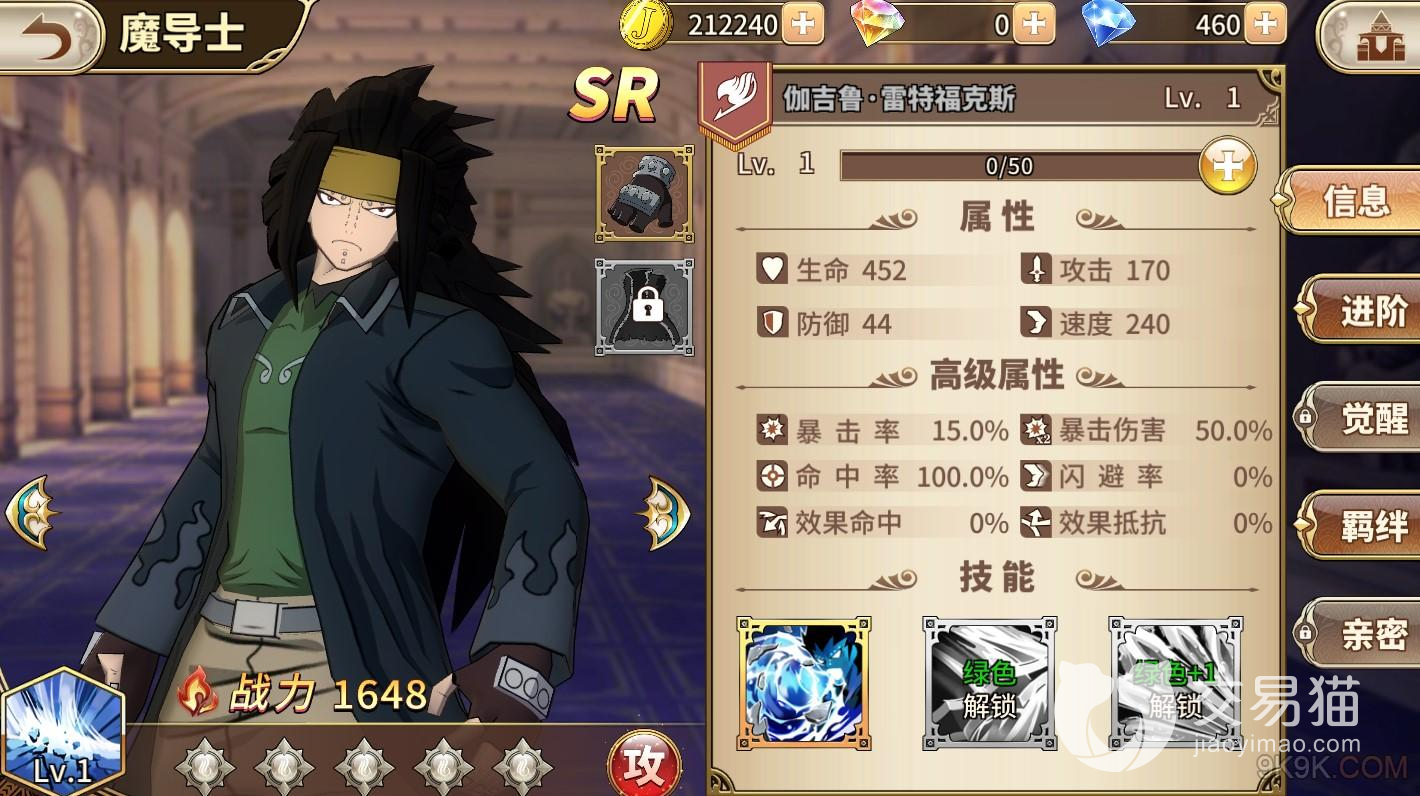Image resolution: width=1420 pixels, height=796 pixels.
Task: Select the equipped gauntlet gear slot
Action: point(645,194)
